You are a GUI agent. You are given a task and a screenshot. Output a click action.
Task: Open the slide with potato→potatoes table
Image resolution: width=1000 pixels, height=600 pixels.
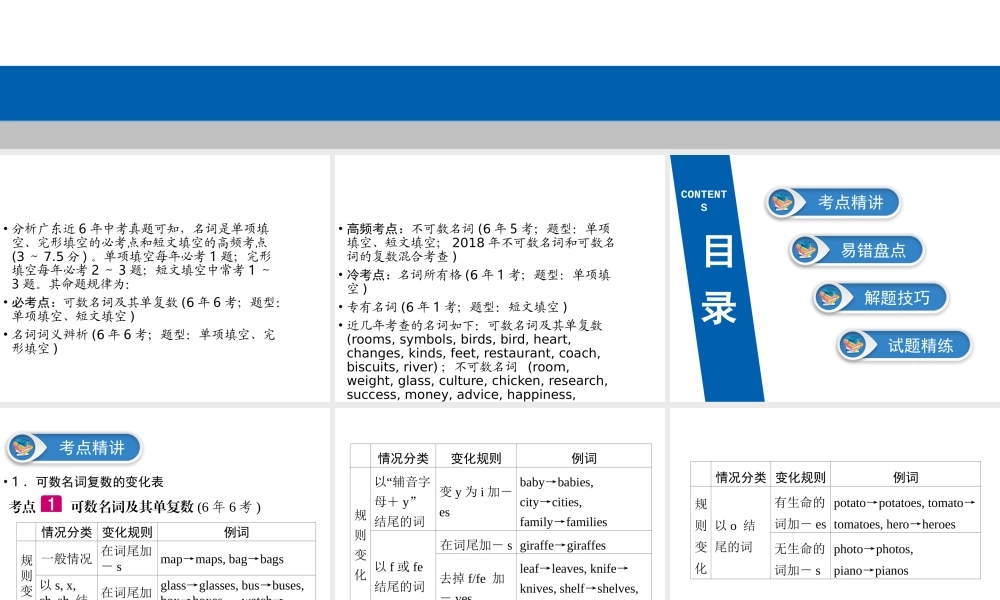[x=835, y=504]
